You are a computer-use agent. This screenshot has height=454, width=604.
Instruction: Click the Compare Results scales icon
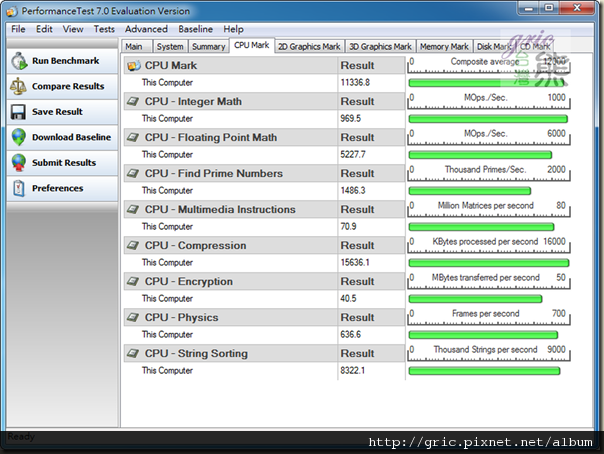click(x=18, y=86)
